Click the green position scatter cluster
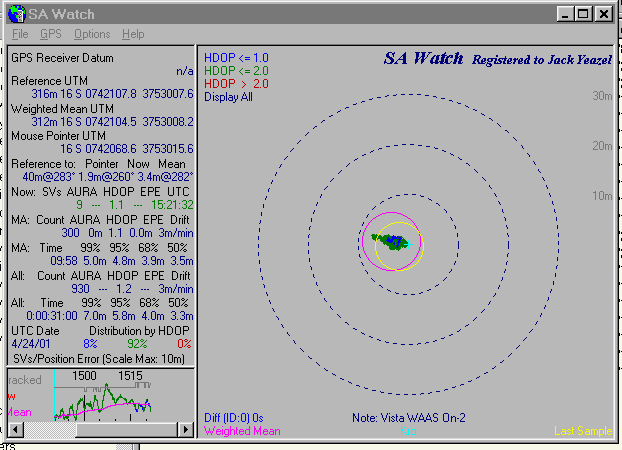 390,241
